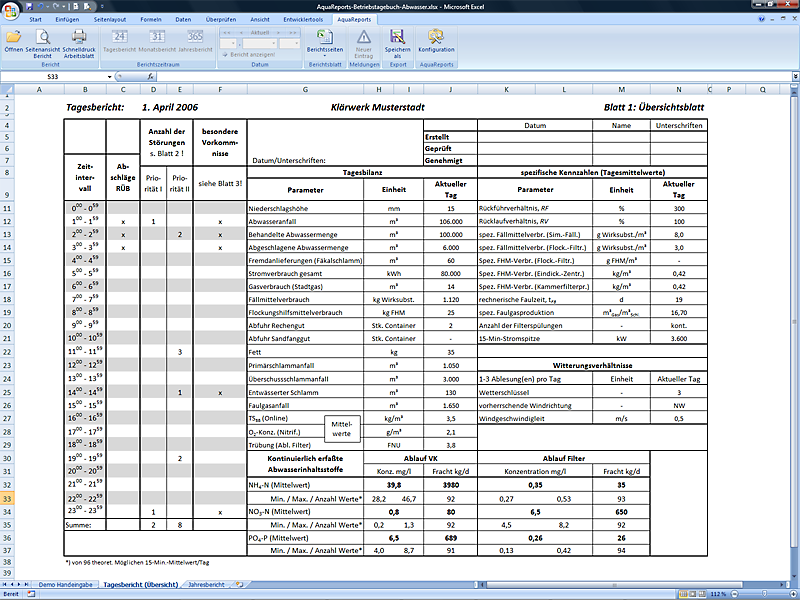This screenshot has height=600, width=800.
Task: Open the Undo history dropdown arrow
Action: click(48, 7)
